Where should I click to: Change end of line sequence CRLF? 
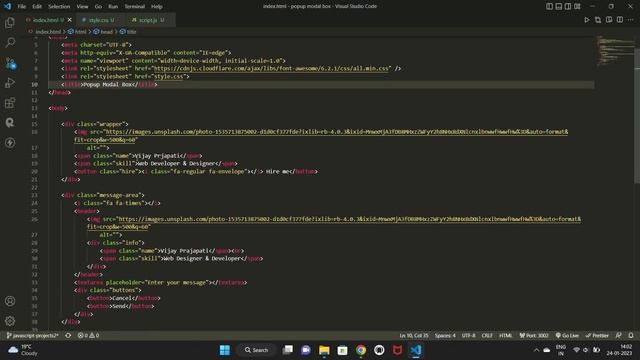click(x=487, y=336)
